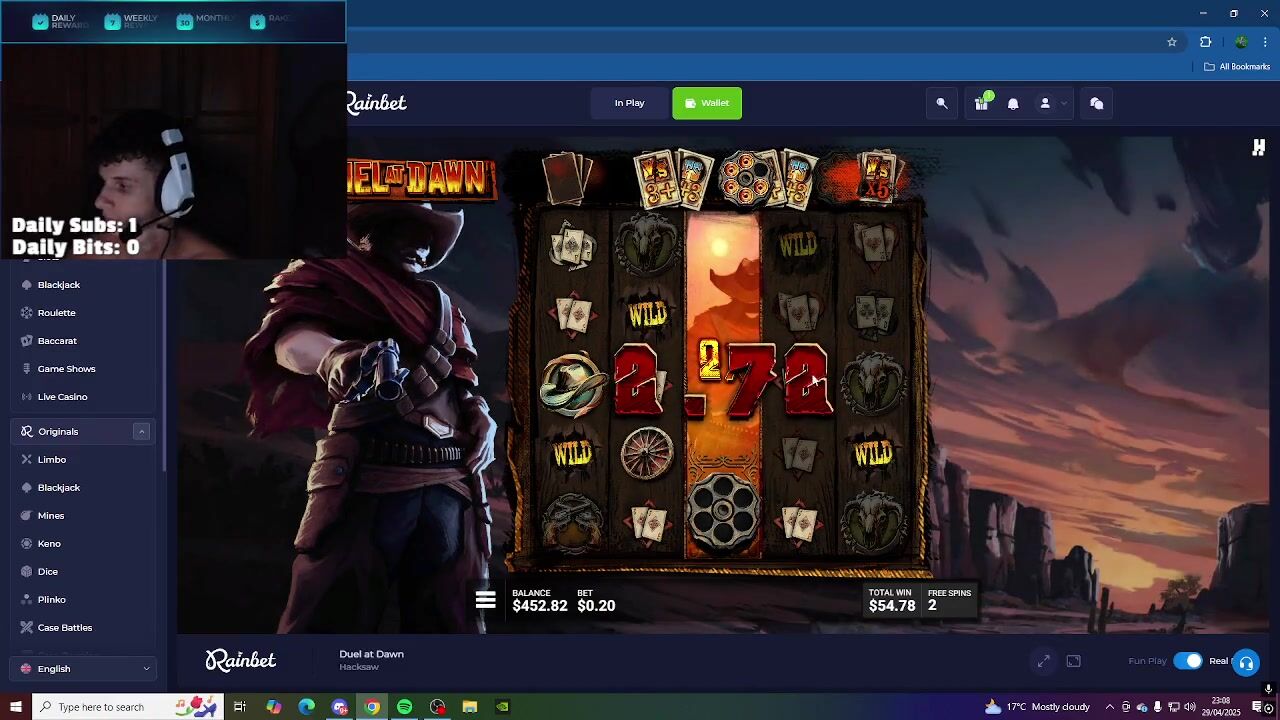Click the Free Spins counter
Viewport: 1280px width, 720px height.
point(949,600)
